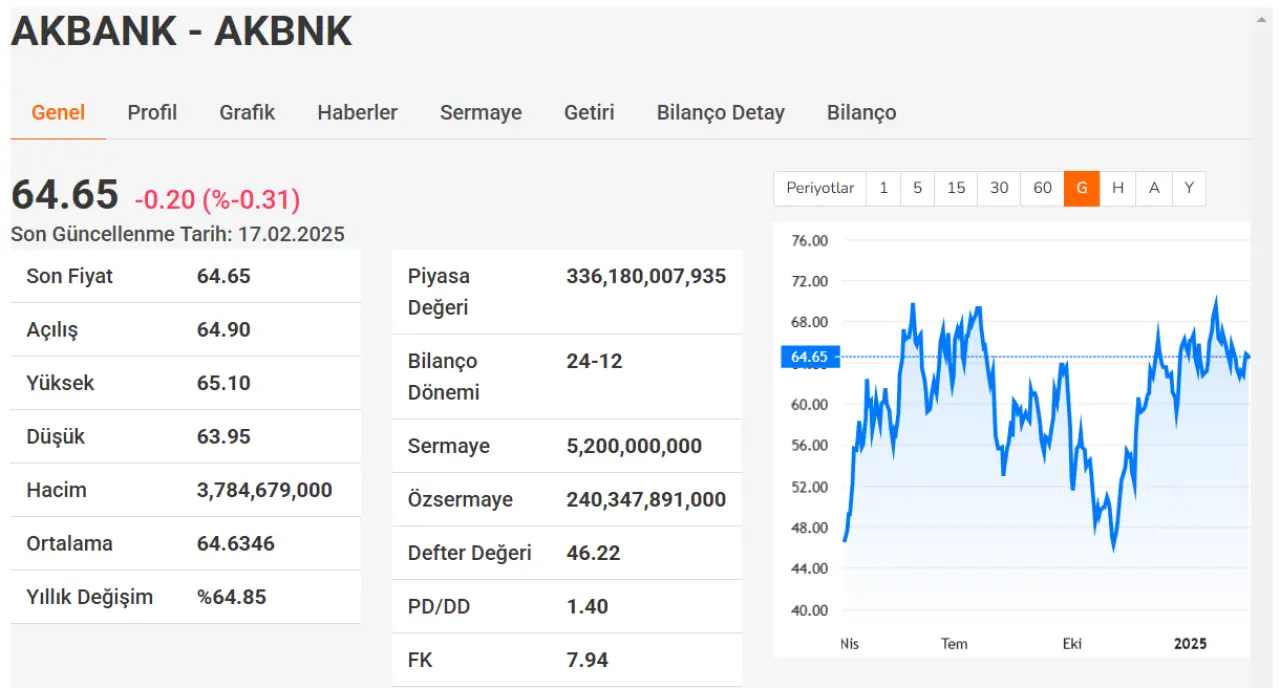Viewport: 1280px width, 688px height.
Task: Click the Ortalama value 64.6346
Action: click(x=236, y=544)
